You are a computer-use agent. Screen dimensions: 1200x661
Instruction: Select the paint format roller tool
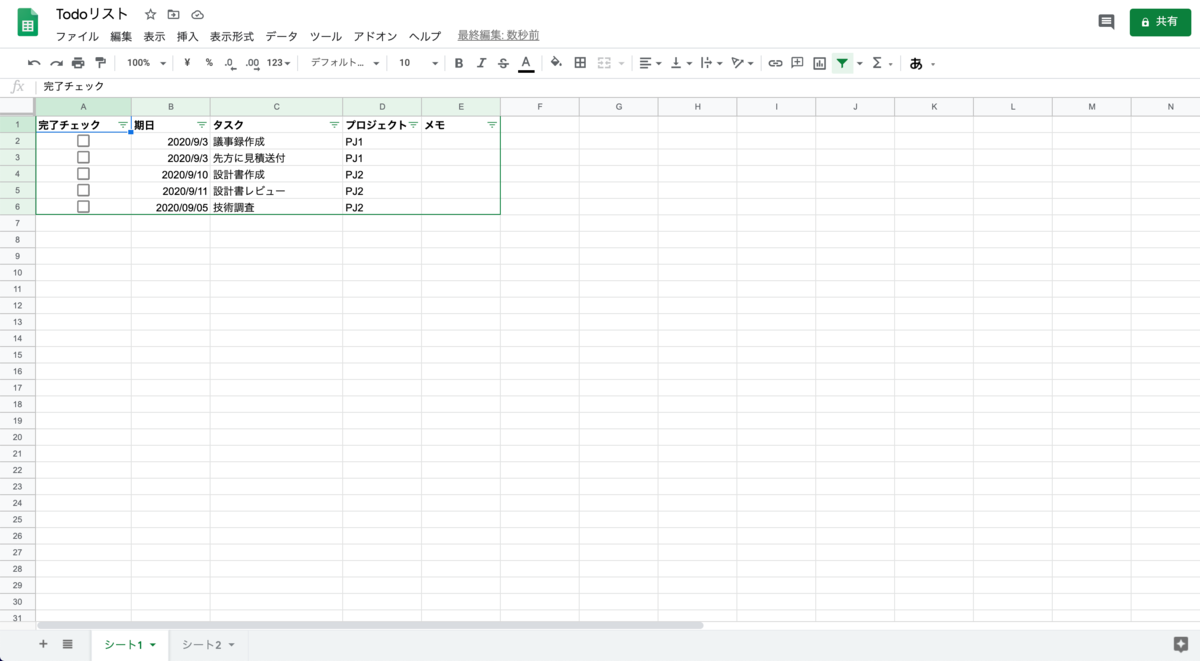(100, 63)
